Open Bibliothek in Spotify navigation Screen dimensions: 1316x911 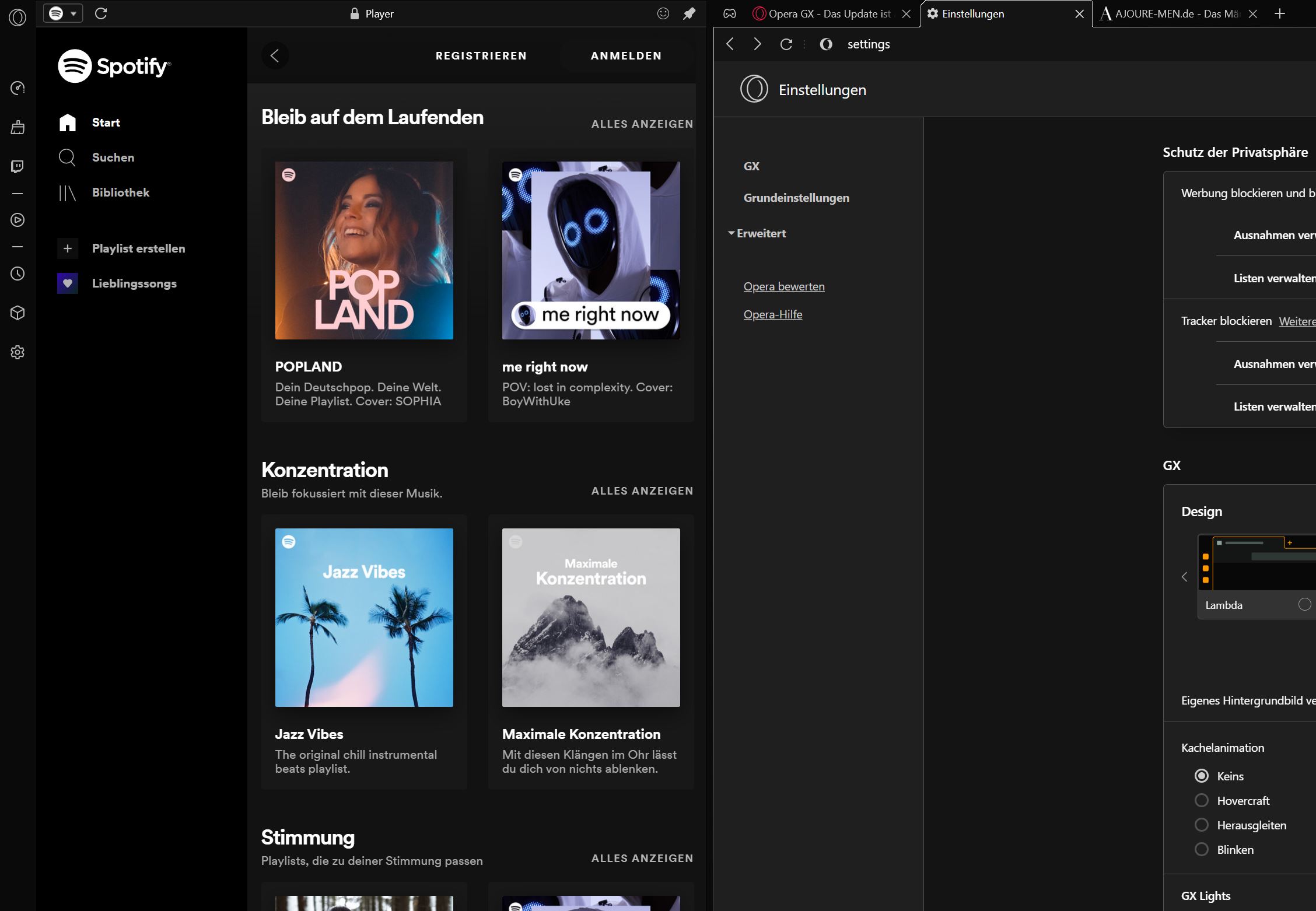pos(104,192)
